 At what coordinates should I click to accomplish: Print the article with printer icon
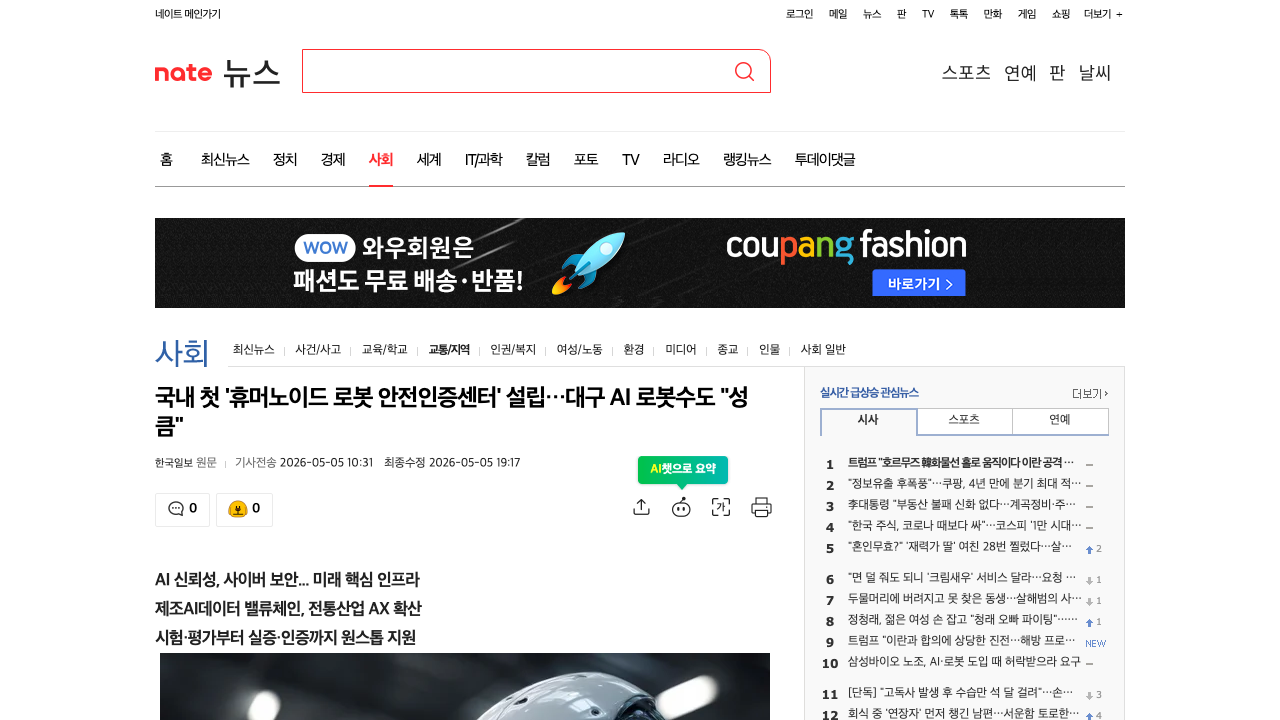click(x=761, y=507)
